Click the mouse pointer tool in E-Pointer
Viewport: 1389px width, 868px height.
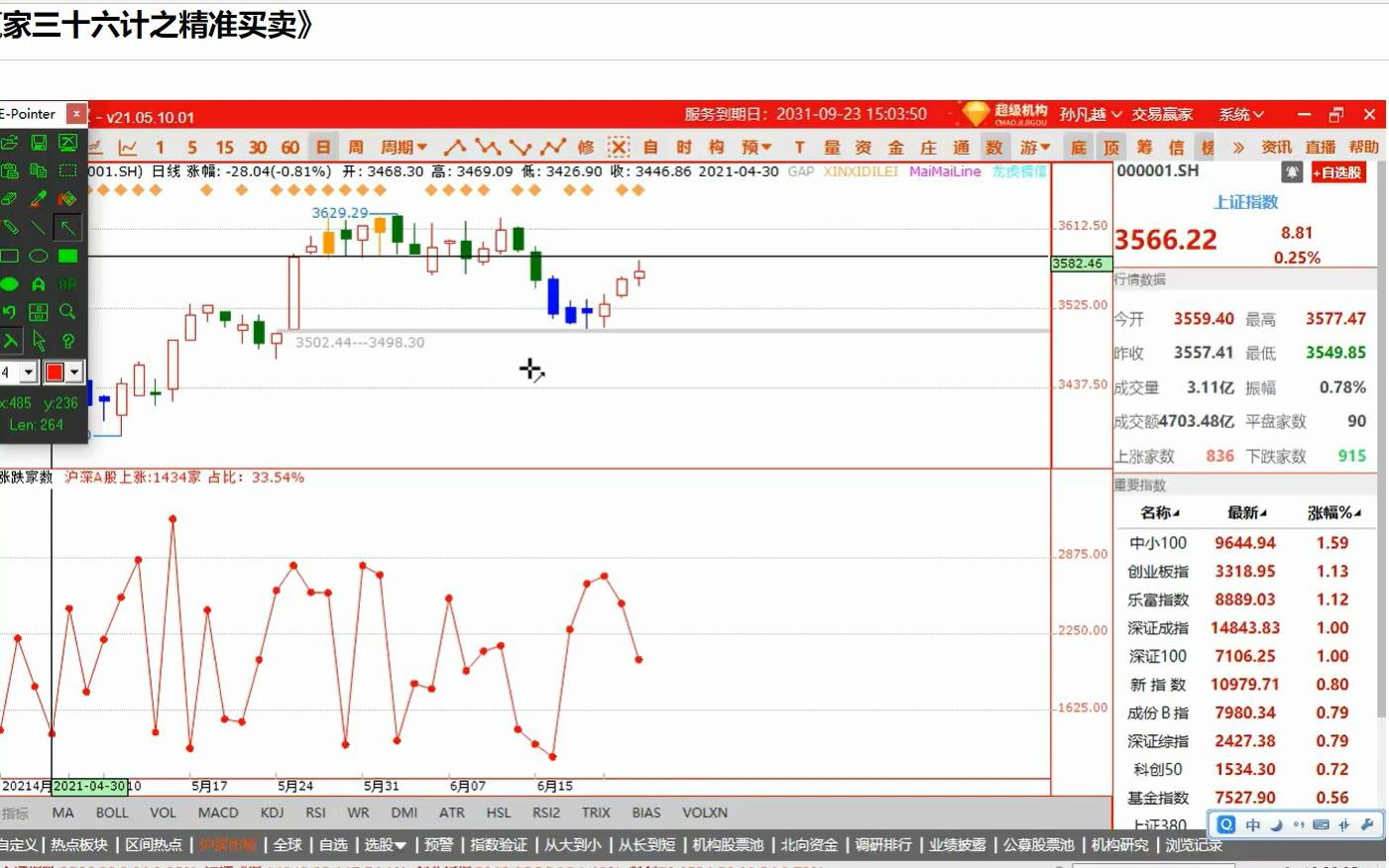click(39, 341)
